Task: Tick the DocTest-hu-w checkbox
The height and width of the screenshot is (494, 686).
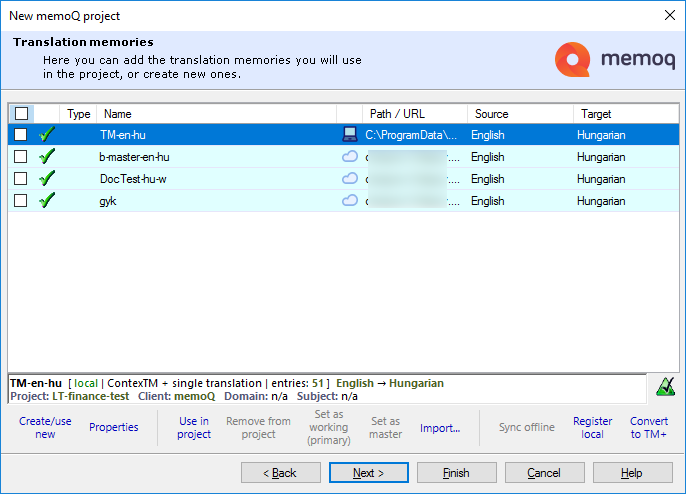Action: (21, 179)
